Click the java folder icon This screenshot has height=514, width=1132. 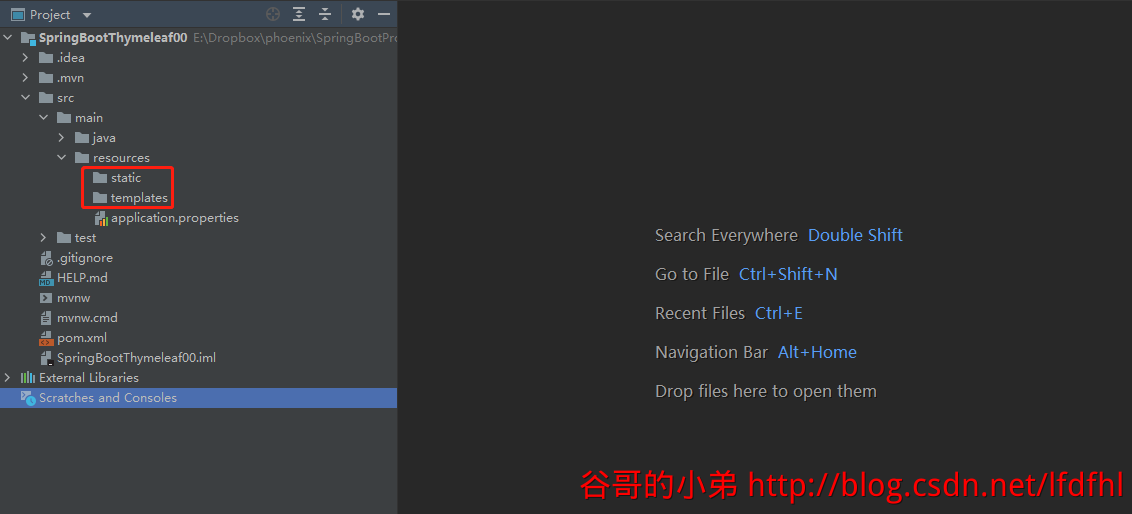tap(82, 138)
